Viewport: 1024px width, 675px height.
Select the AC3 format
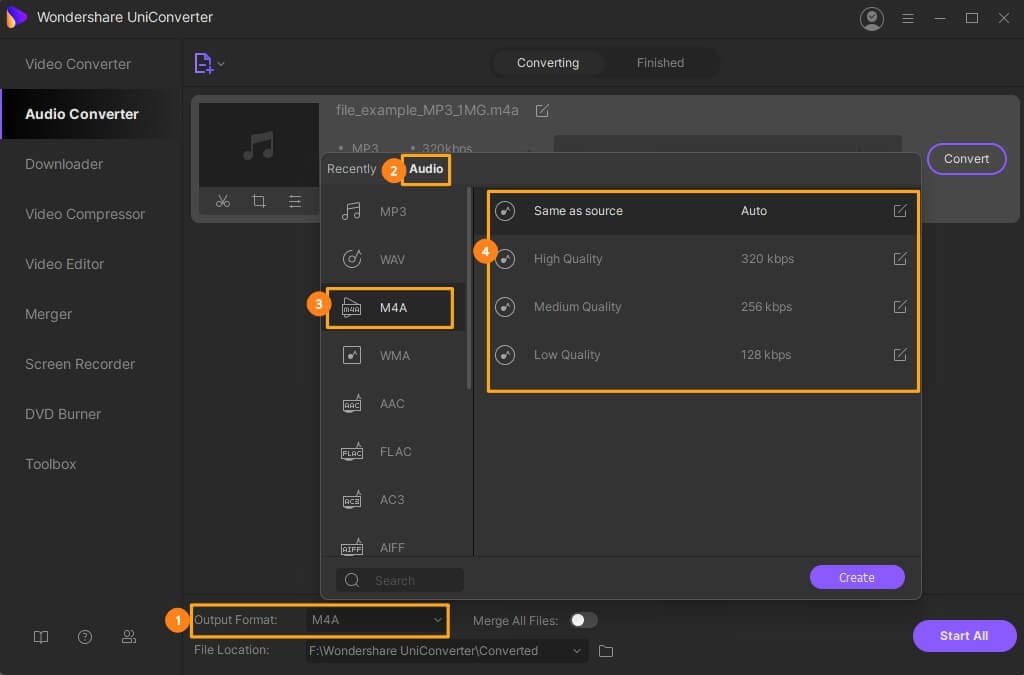point(393,499)
